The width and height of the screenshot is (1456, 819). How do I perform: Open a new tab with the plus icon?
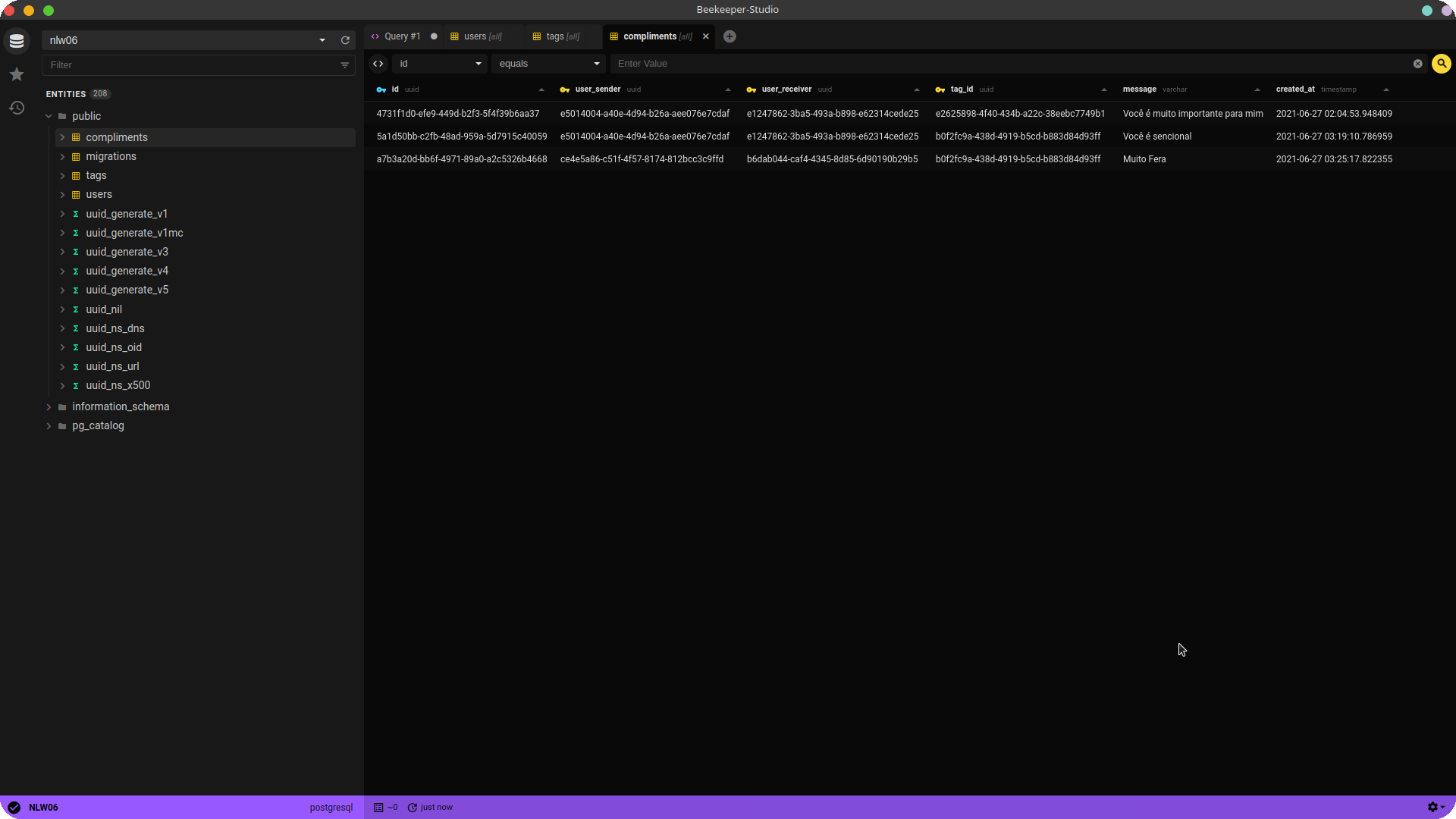pos(730,36)
